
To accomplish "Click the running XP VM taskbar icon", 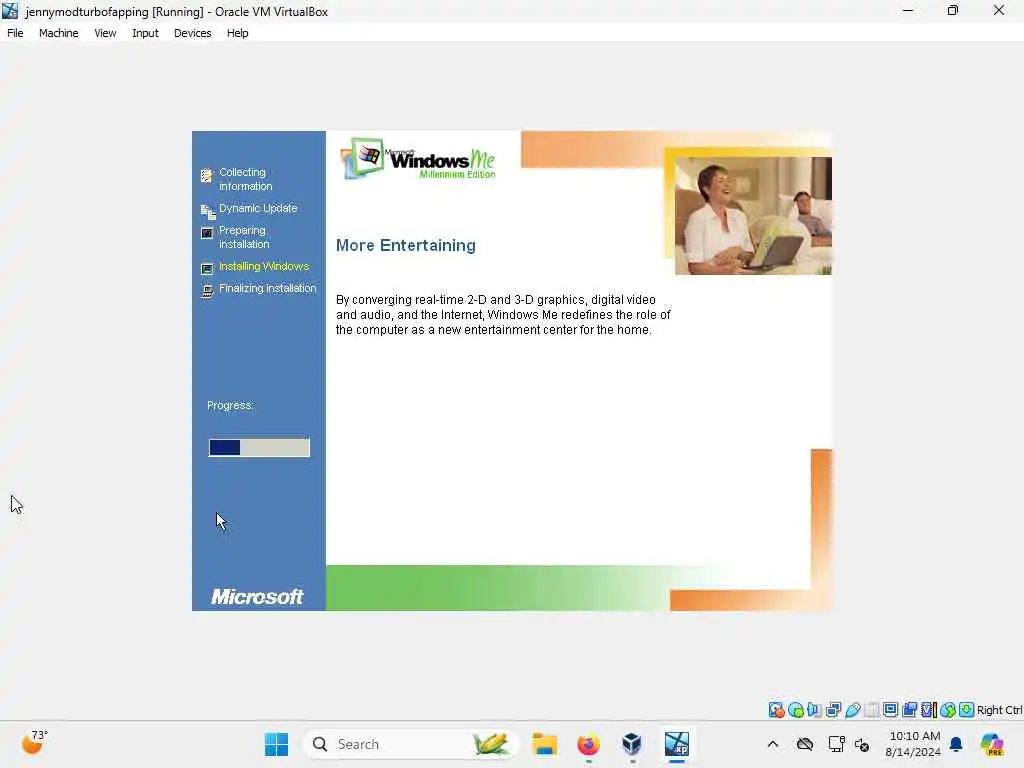I will [677, 744].
